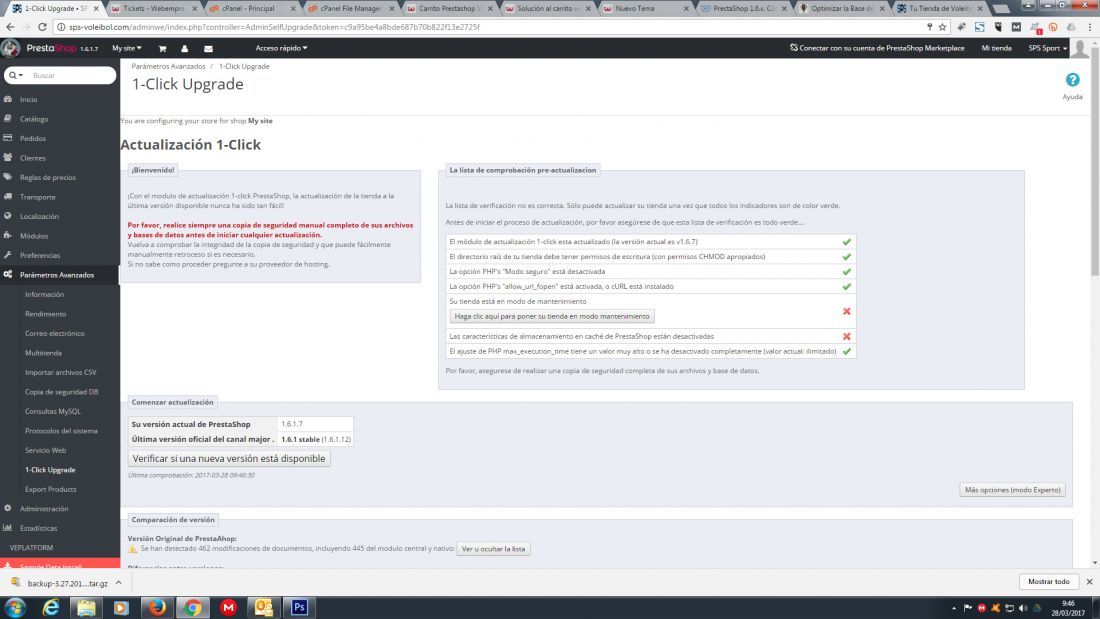Screen dimensions: 1100x619
Task: Open Outlook taskbar icon
Action: coord(264,607)
